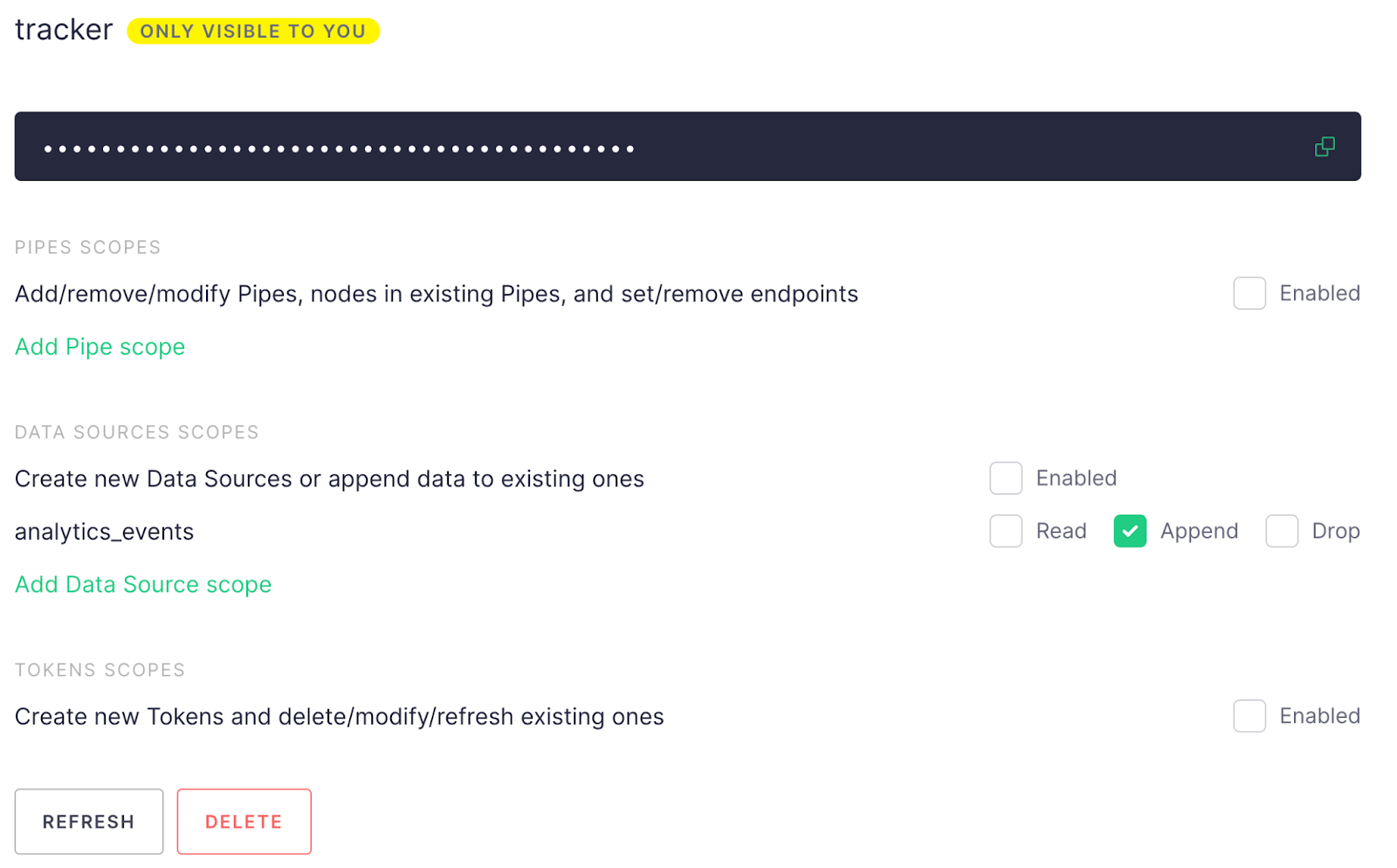Check Read for analytics_events

pyautogui.click(x=1005, y=531)
